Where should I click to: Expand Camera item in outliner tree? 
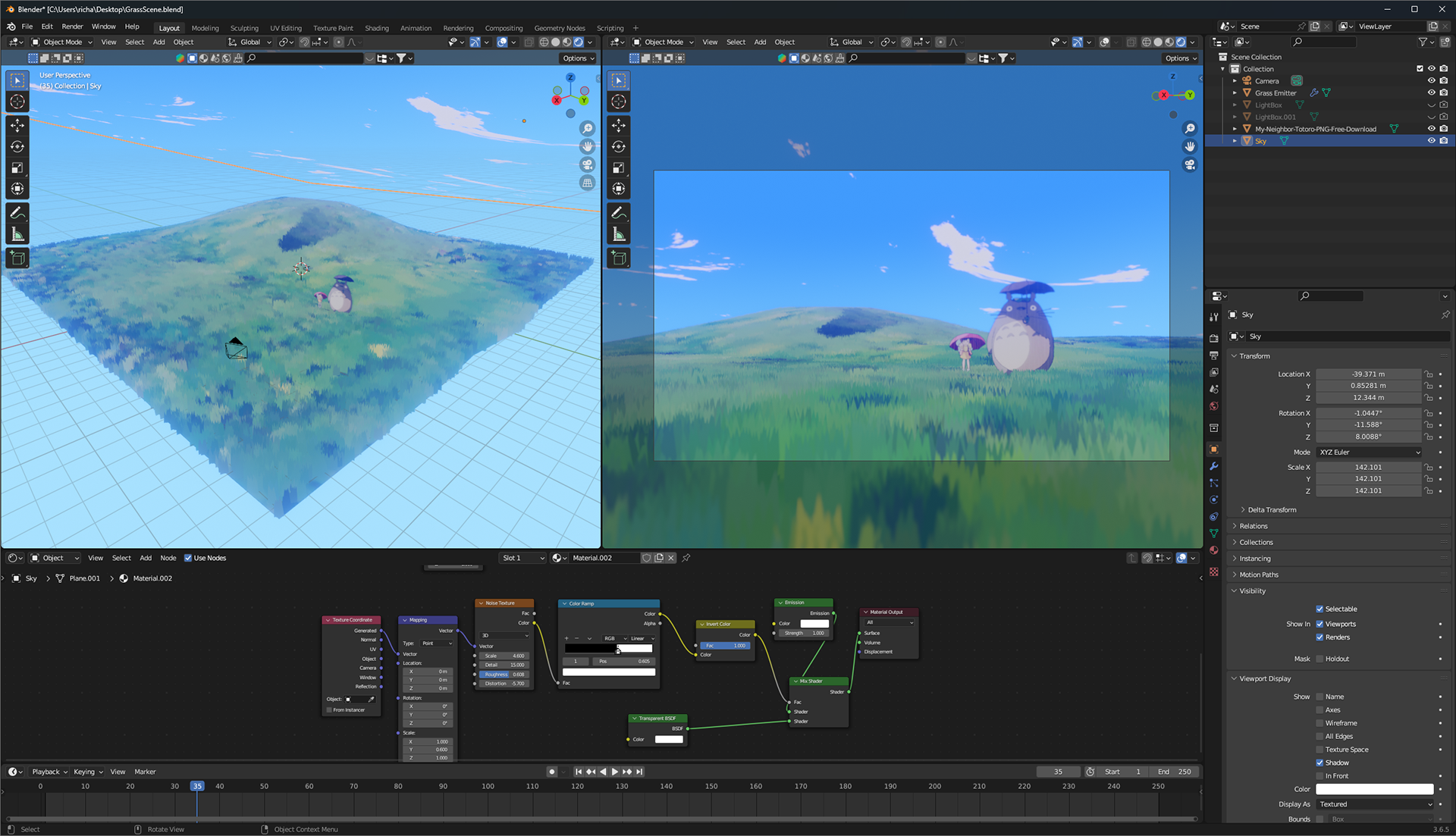click(x=1235, y=81)
